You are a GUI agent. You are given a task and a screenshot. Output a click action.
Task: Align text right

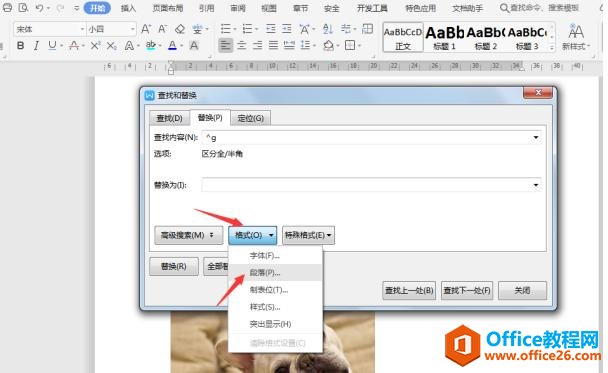point(257,46)
